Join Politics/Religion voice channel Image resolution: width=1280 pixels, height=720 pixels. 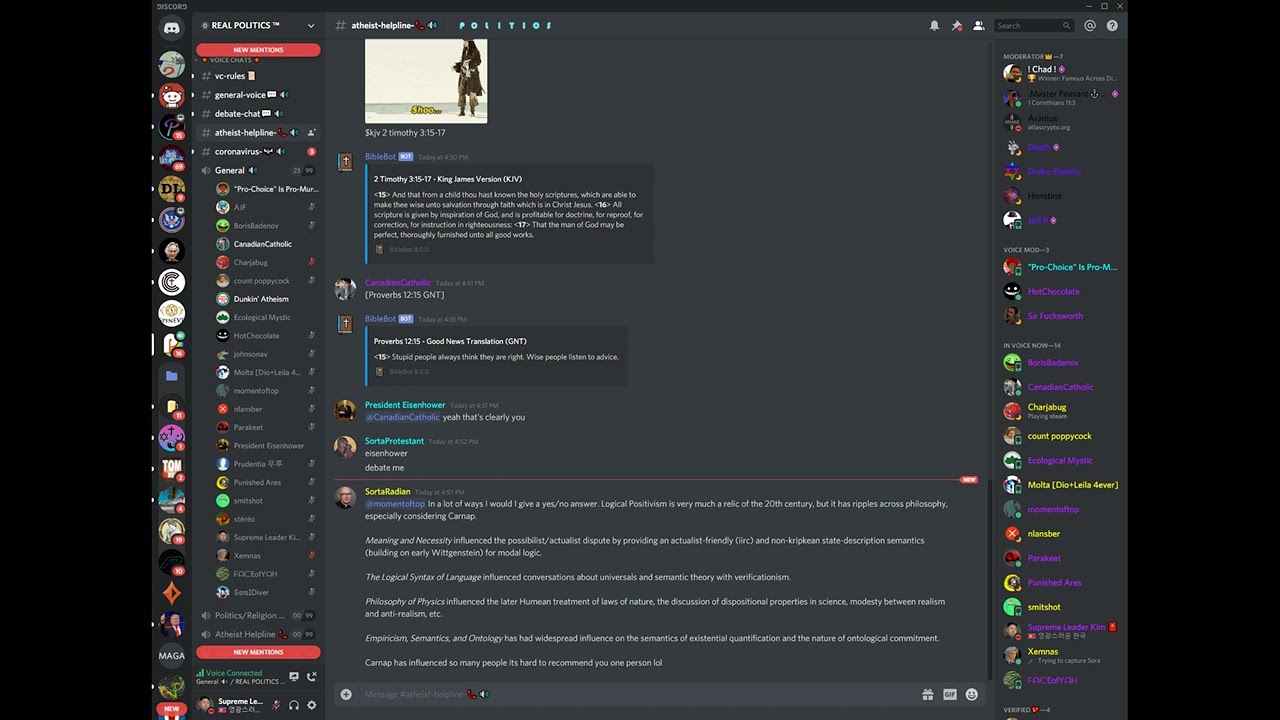(258, 616)
